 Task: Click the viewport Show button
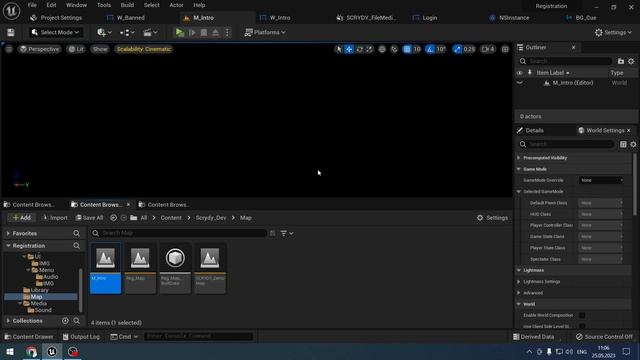(x=100, y=49)
